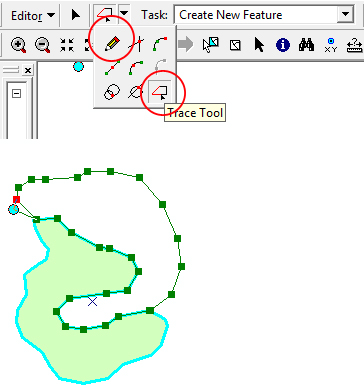Select the Sketch pencil tool

click(x=112, y=44)
